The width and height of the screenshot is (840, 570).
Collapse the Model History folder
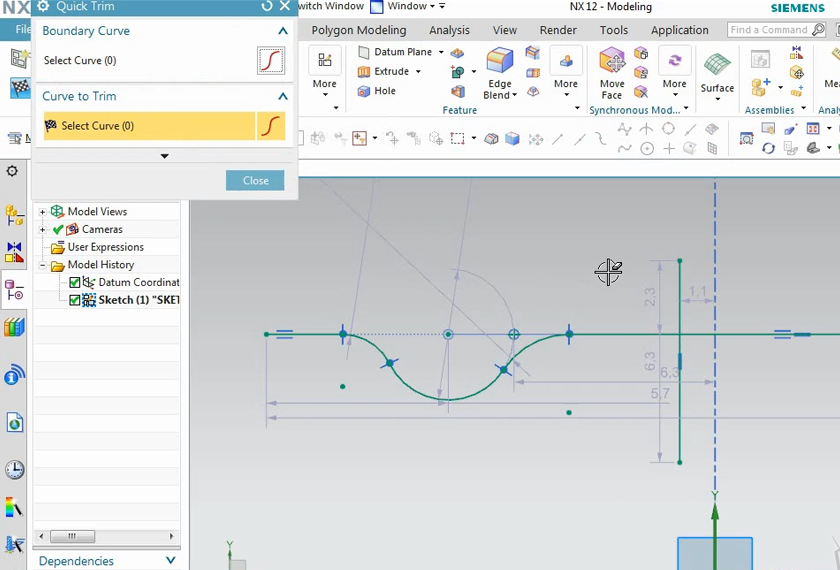tap(43, 265)
